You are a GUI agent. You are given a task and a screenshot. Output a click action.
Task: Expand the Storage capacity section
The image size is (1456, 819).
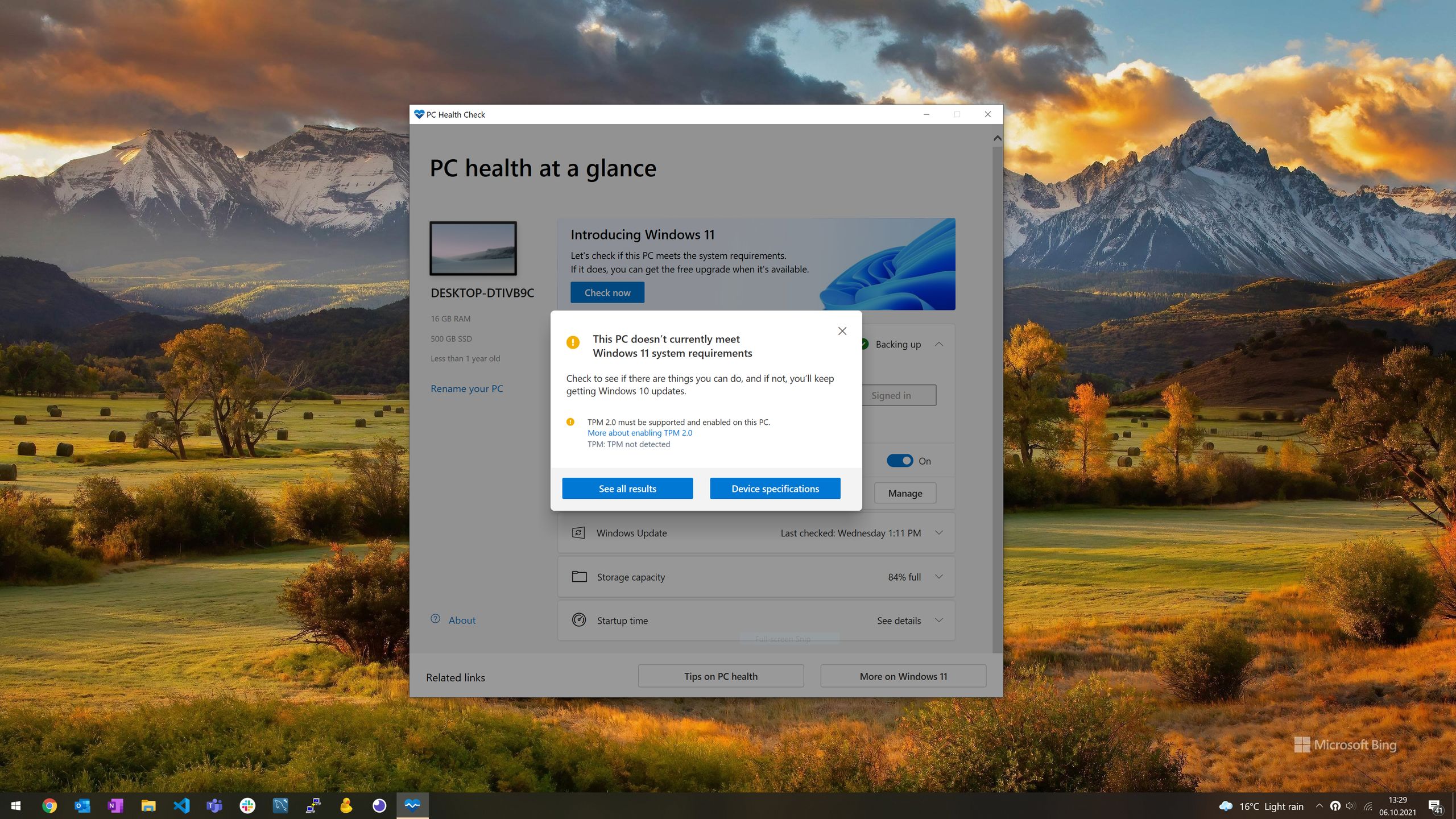[x=939, y=577]
